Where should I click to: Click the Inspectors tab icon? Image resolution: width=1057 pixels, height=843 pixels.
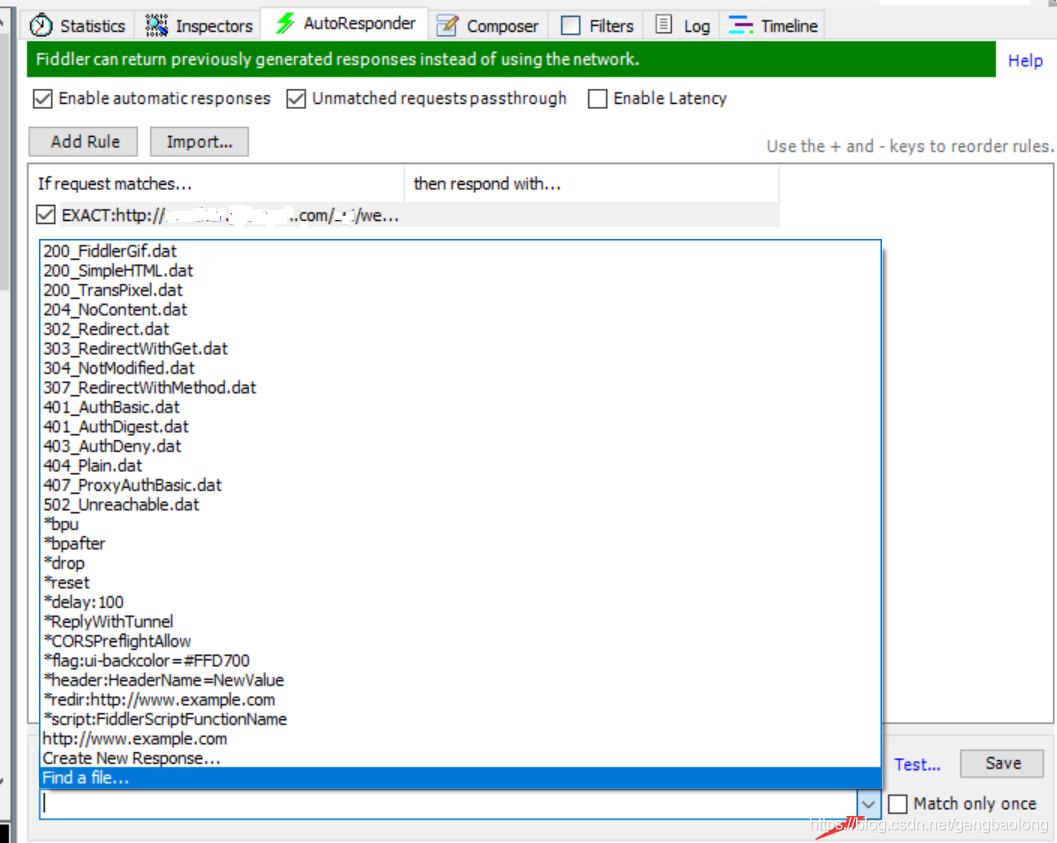(156, 26)
